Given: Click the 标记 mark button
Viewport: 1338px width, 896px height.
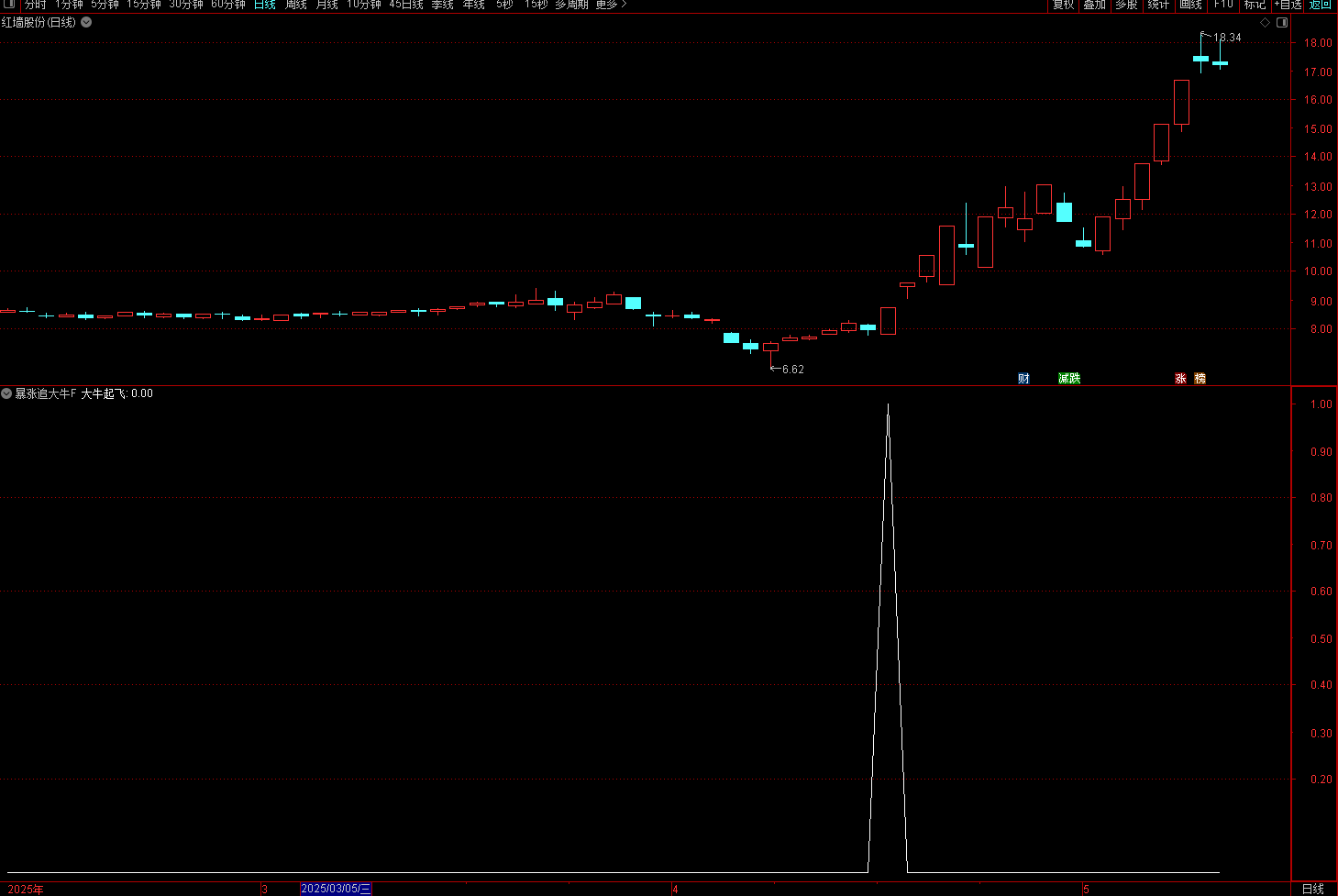Looking at the screenshot, I should click(x=1255, y=5).
